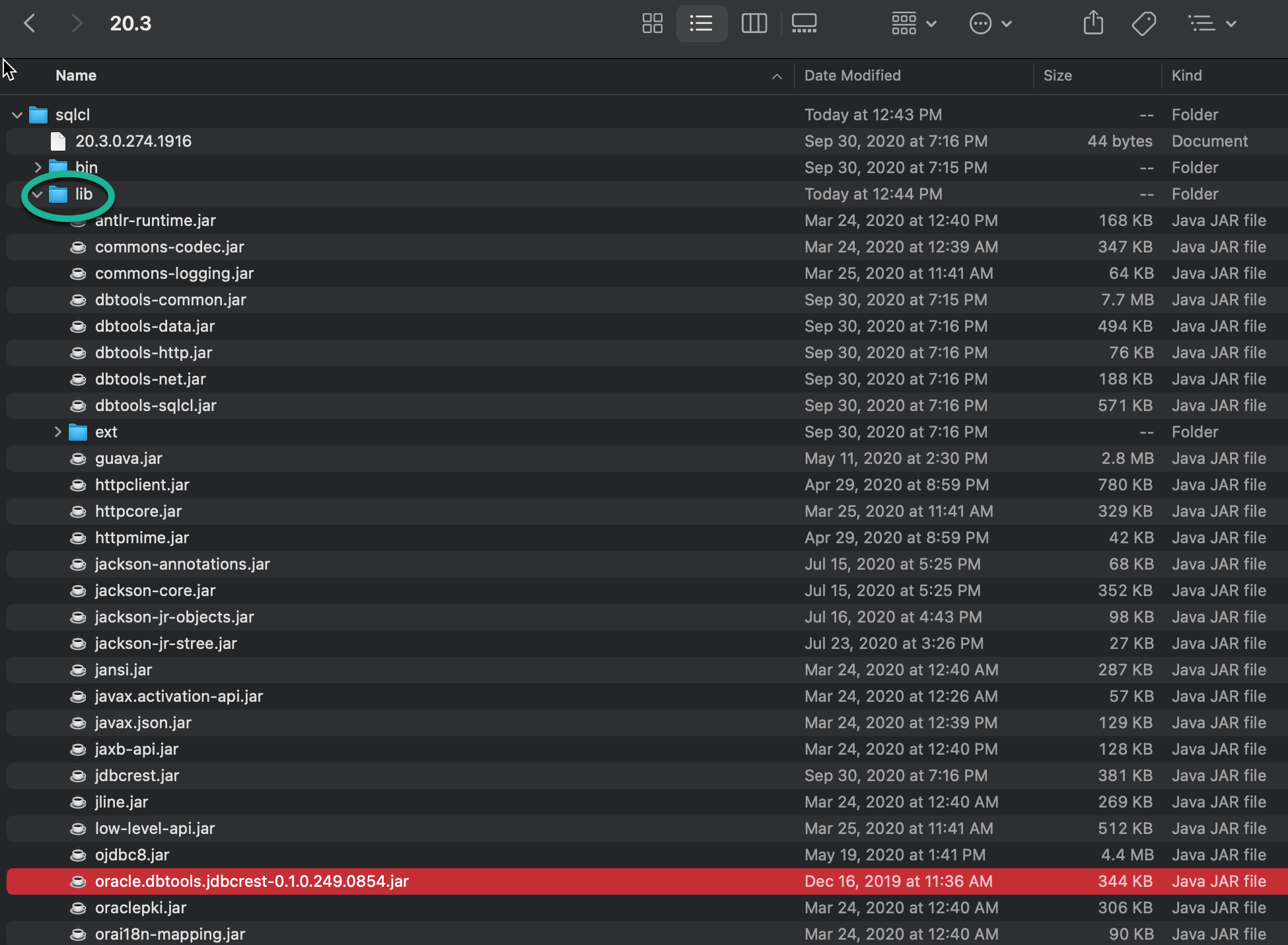Click the jline.jar file icon
The height and width of the screenshot is (945, 1288).
(x=78, y=802)
